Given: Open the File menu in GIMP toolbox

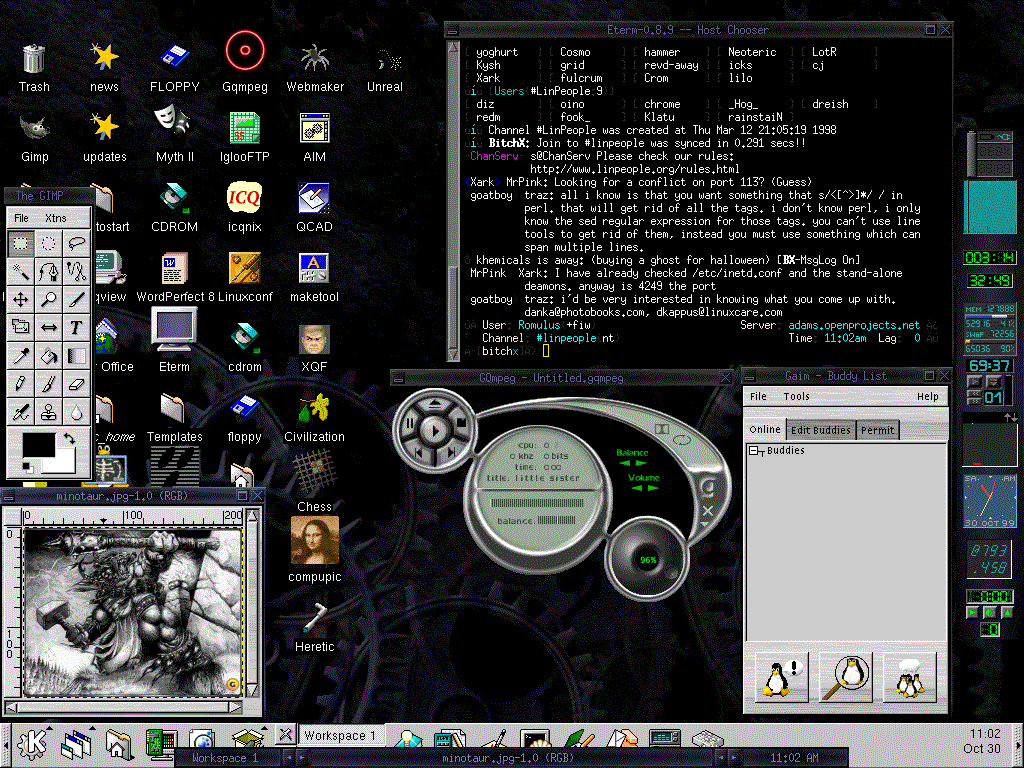Looking at the screenshot, I should pyautogui.click(x=22, y=217).
